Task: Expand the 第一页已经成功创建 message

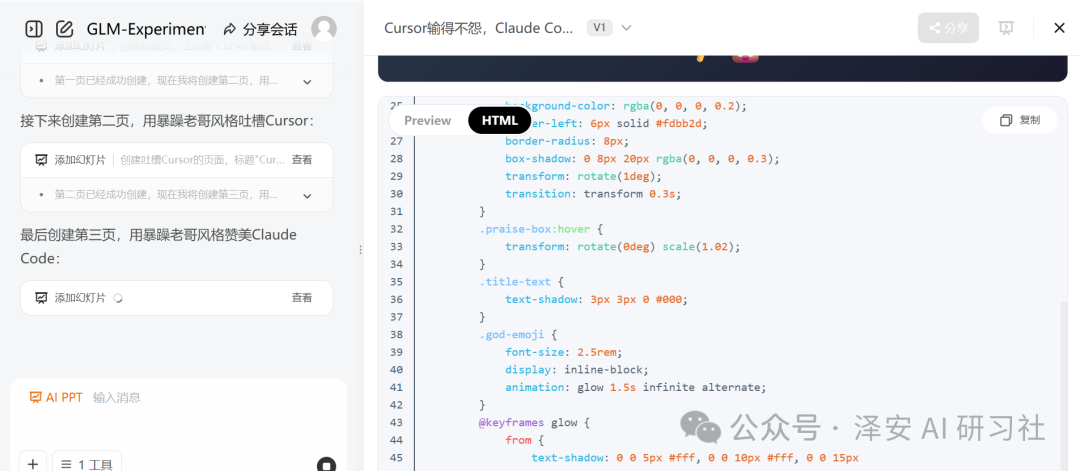Action: pos(307,81)
